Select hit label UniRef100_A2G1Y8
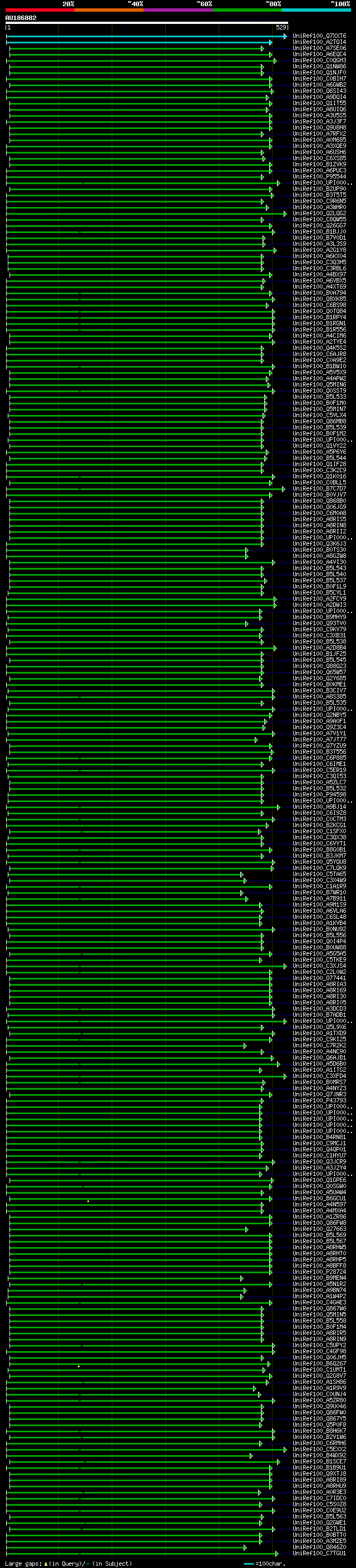The image size is (356, 1568). click(319, 250)
